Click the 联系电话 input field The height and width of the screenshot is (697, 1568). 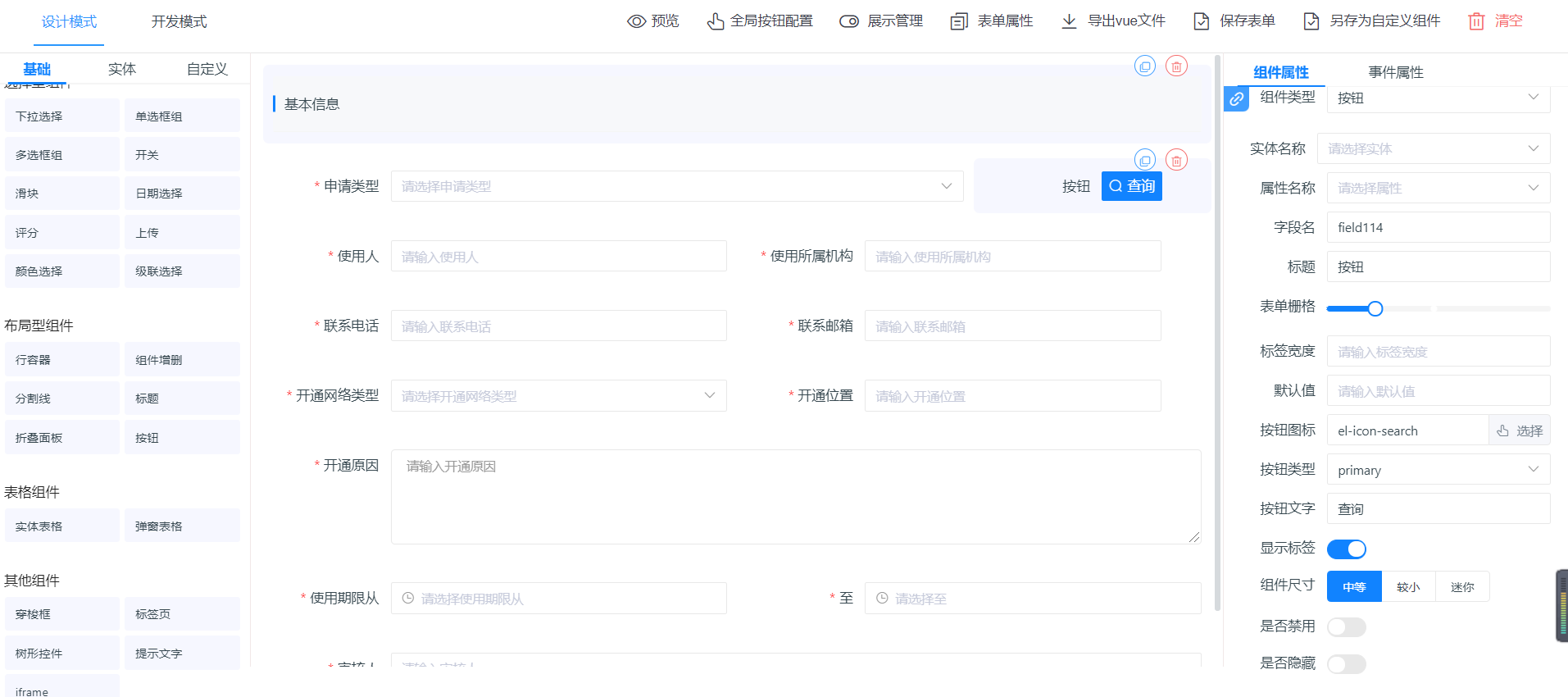point(559,326)
